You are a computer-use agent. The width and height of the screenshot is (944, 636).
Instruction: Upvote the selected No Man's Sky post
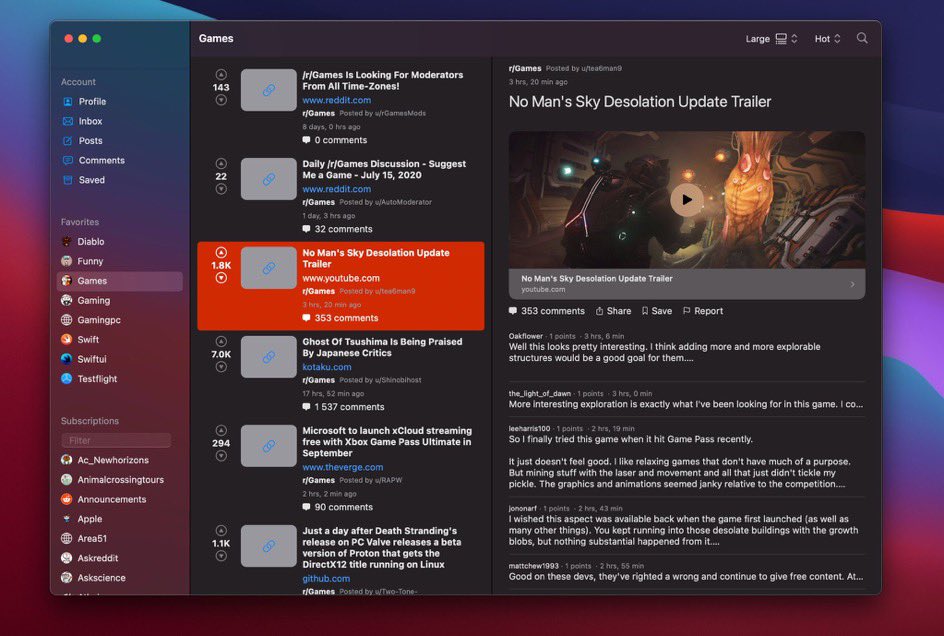click(x=221, y=252)
